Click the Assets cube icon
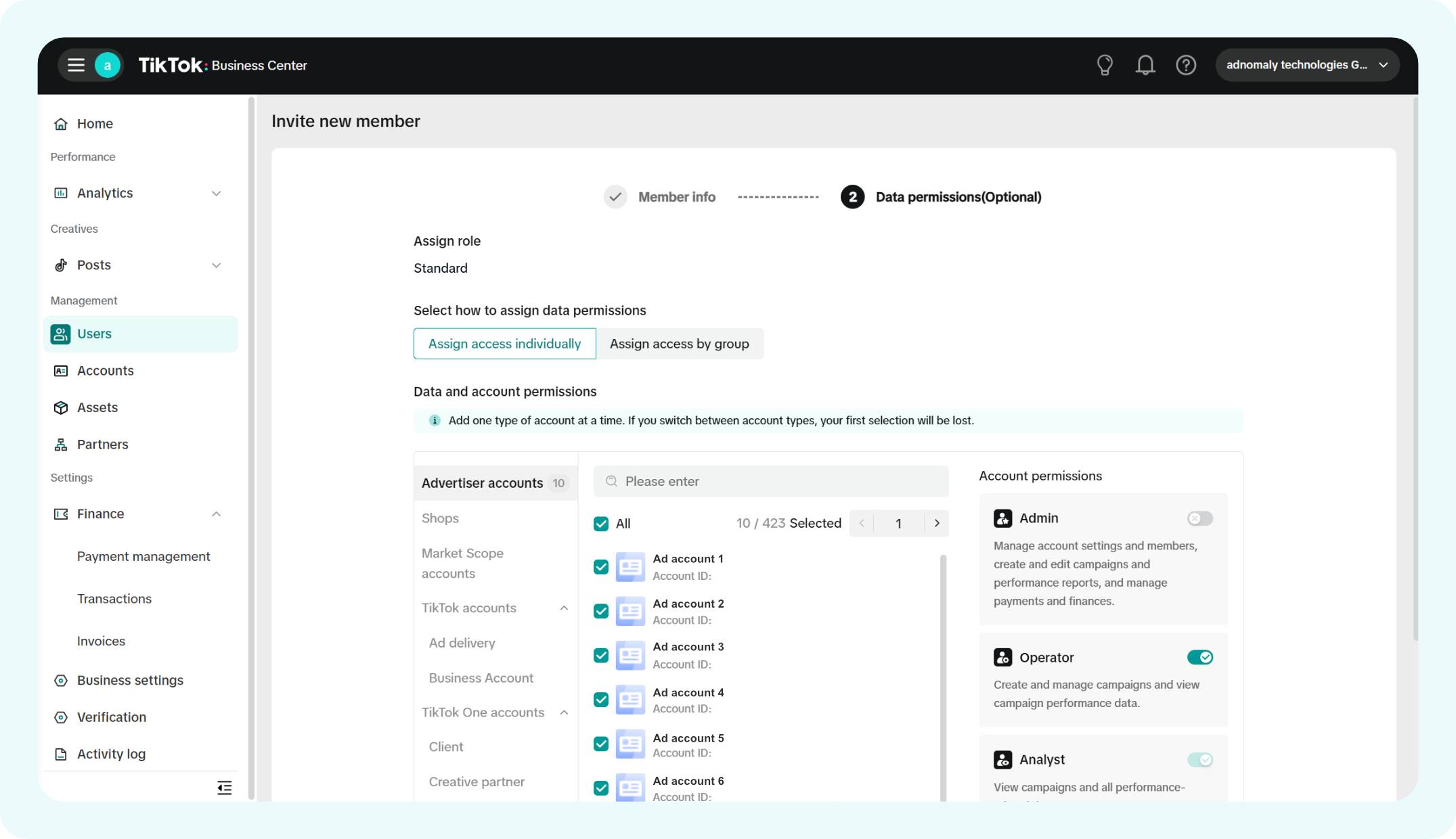 point(61,407)
